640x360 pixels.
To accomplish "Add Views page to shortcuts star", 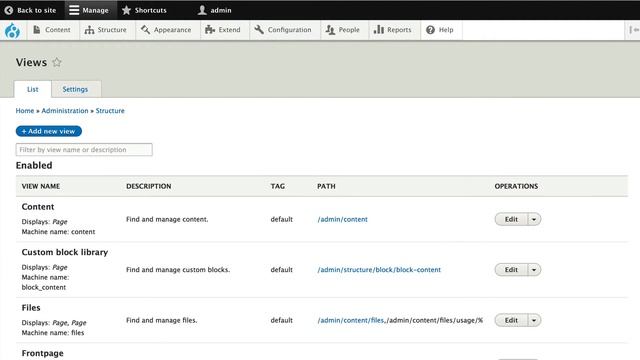I will pyautogui.click(x=57, y=62).
